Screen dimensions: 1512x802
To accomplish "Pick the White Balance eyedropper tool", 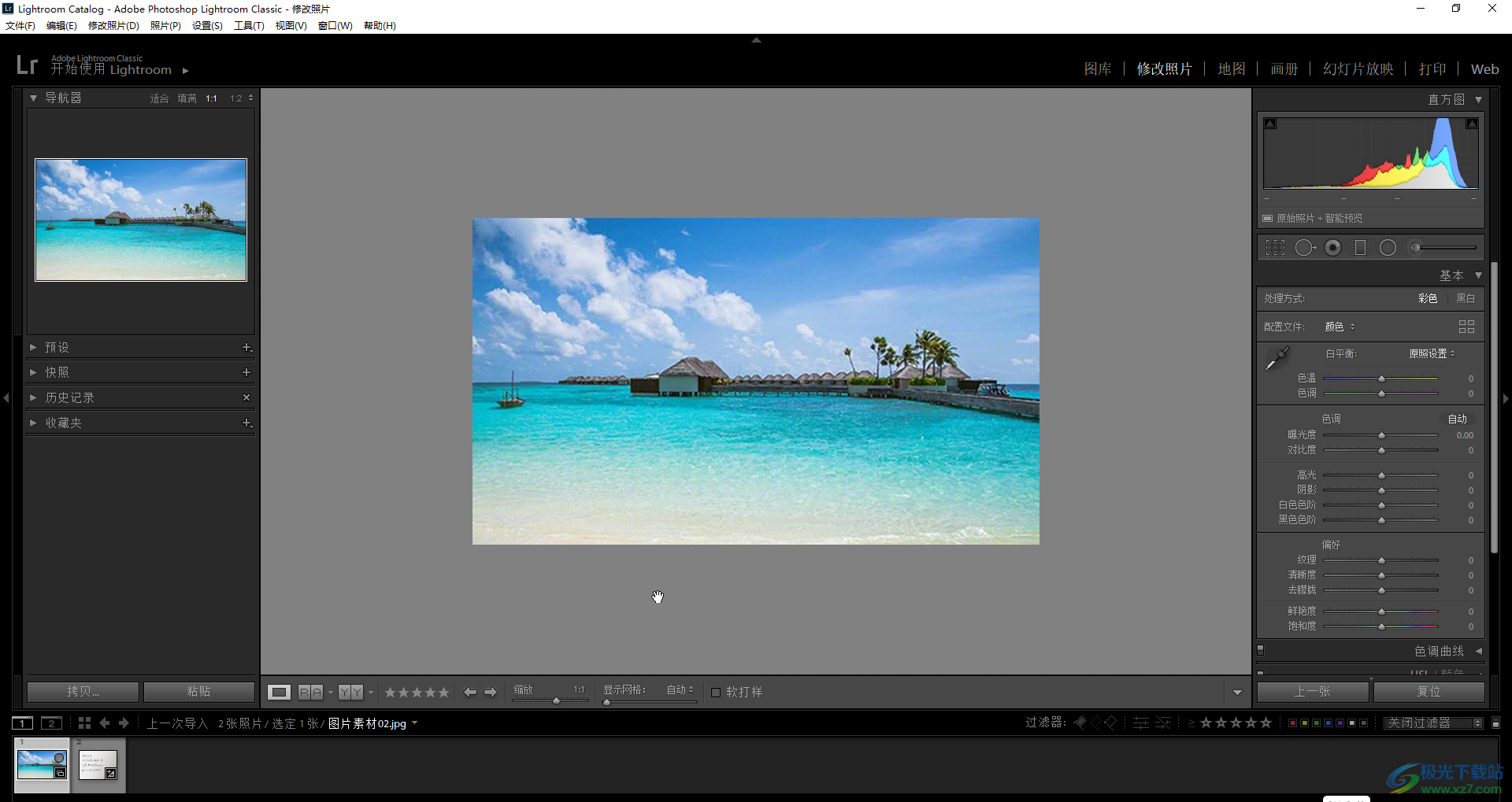I will click(x=1277, y=359).
